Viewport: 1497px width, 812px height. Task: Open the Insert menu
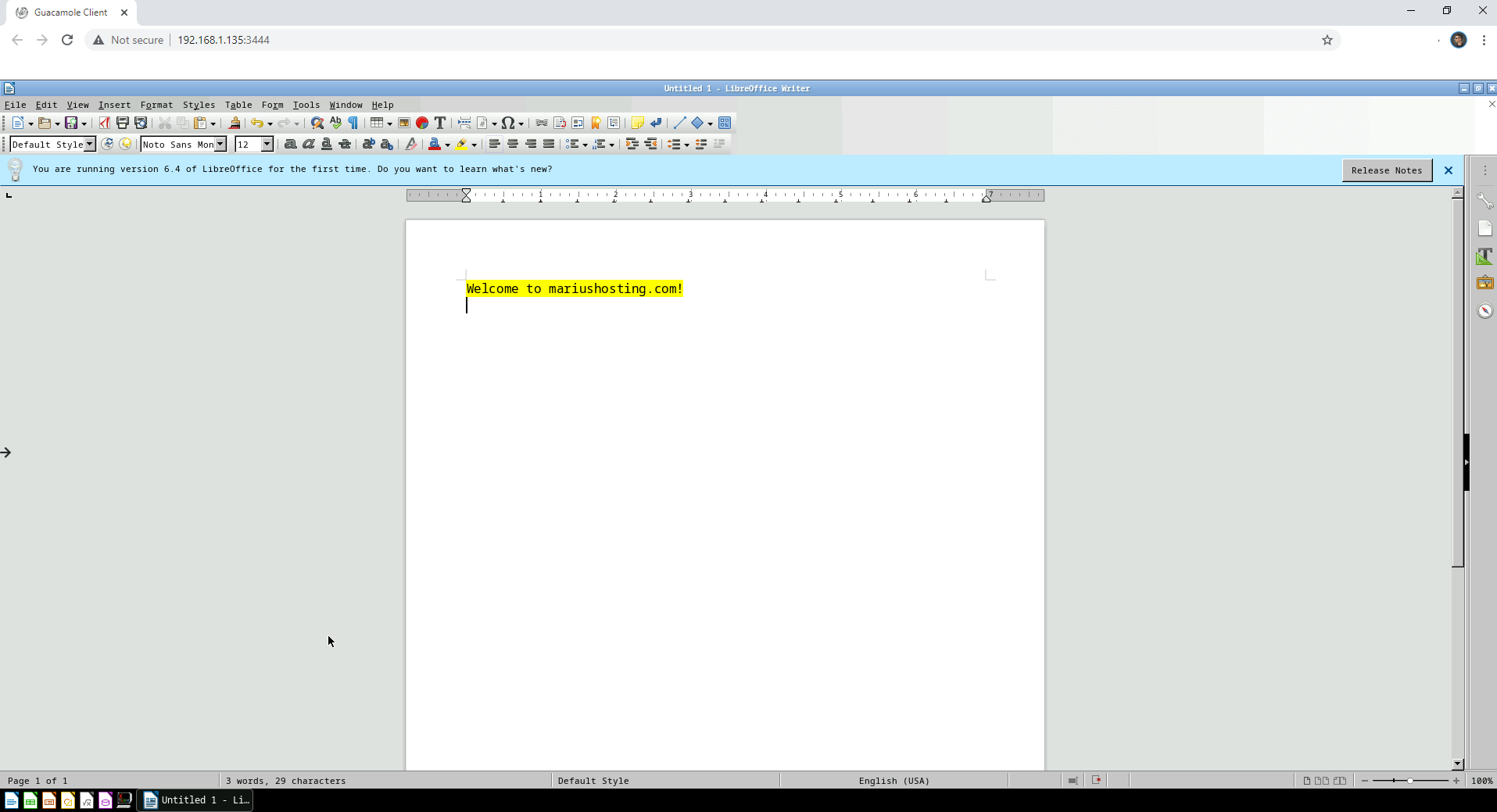114,105
